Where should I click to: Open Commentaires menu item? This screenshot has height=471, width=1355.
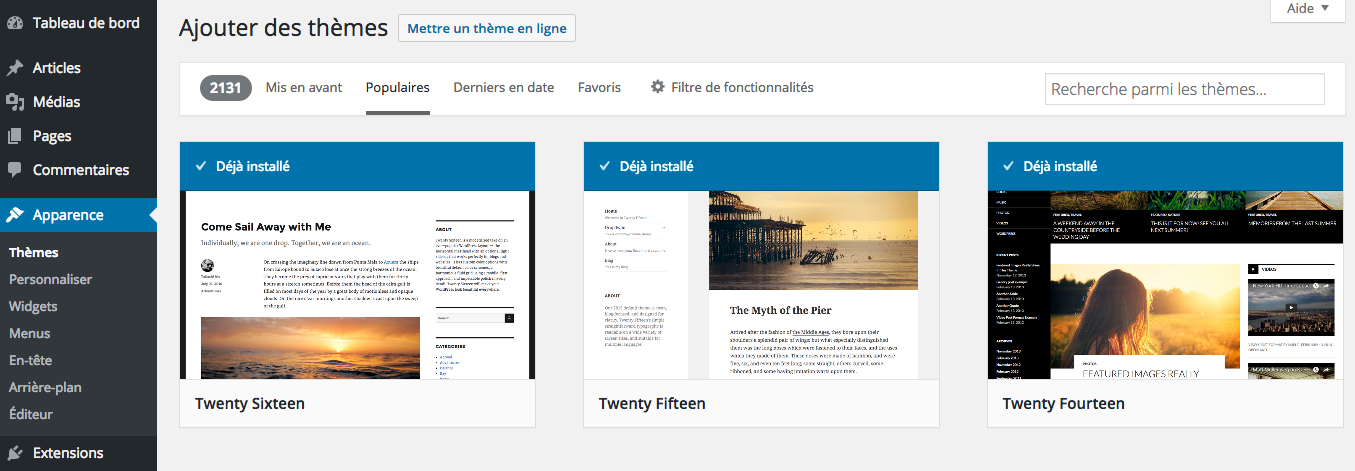(x=78, y=170)
